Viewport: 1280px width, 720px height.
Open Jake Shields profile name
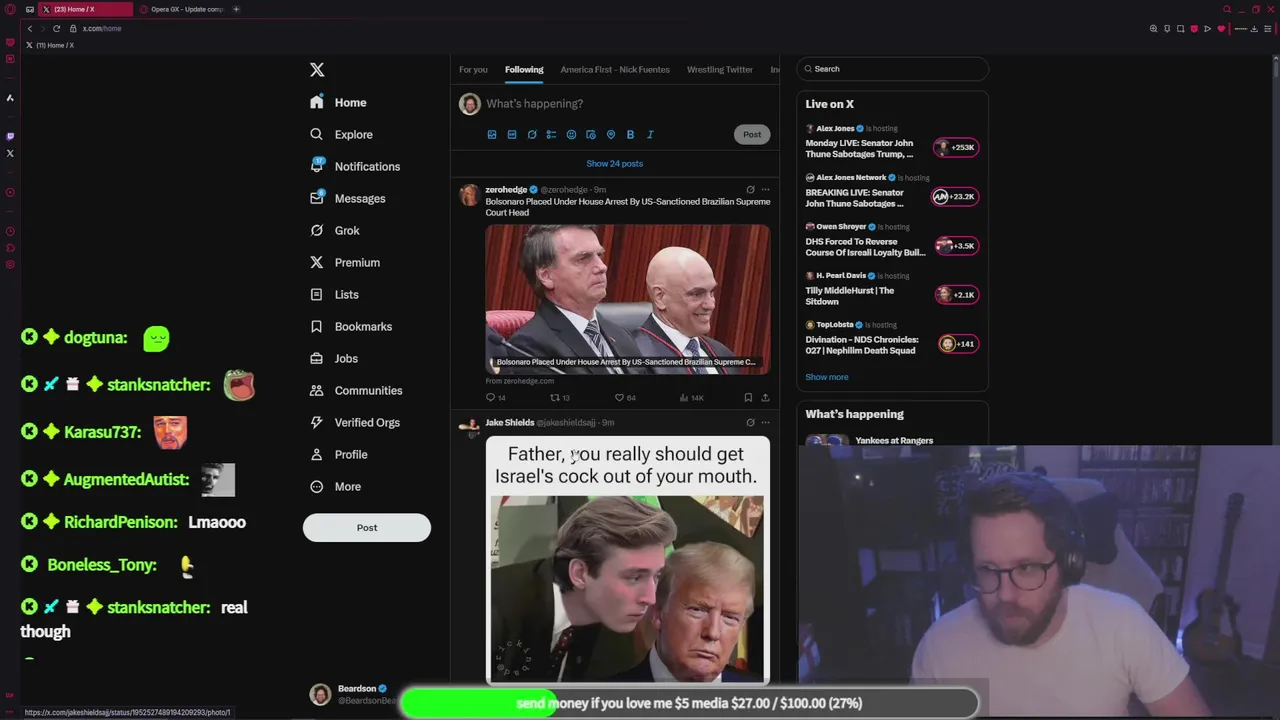pos(510,422)
